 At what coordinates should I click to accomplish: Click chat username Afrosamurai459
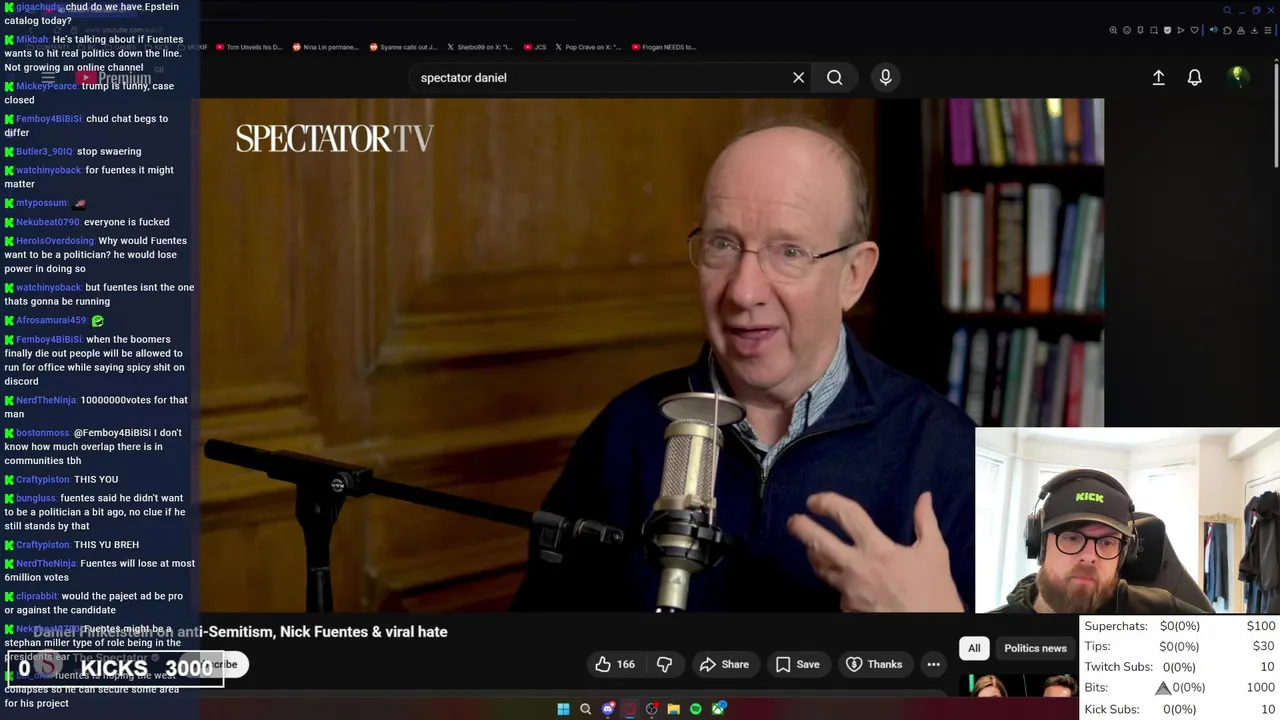tap(51, 320)
